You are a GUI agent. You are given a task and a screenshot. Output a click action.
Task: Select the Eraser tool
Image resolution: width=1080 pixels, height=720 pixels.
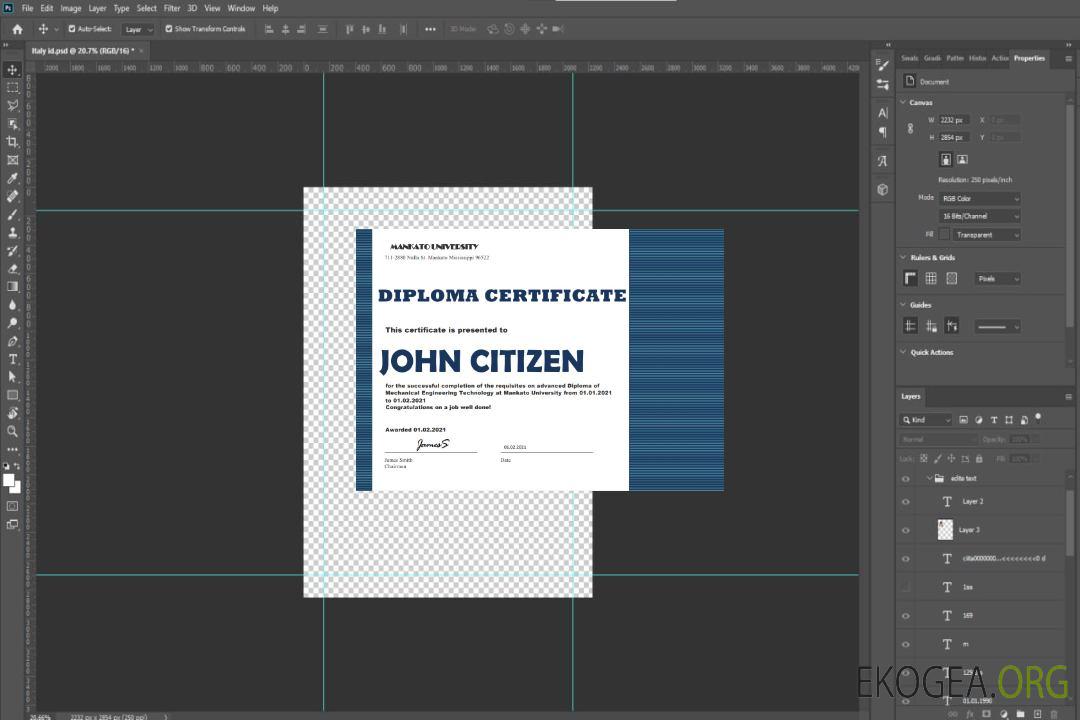tap(12, 269)
